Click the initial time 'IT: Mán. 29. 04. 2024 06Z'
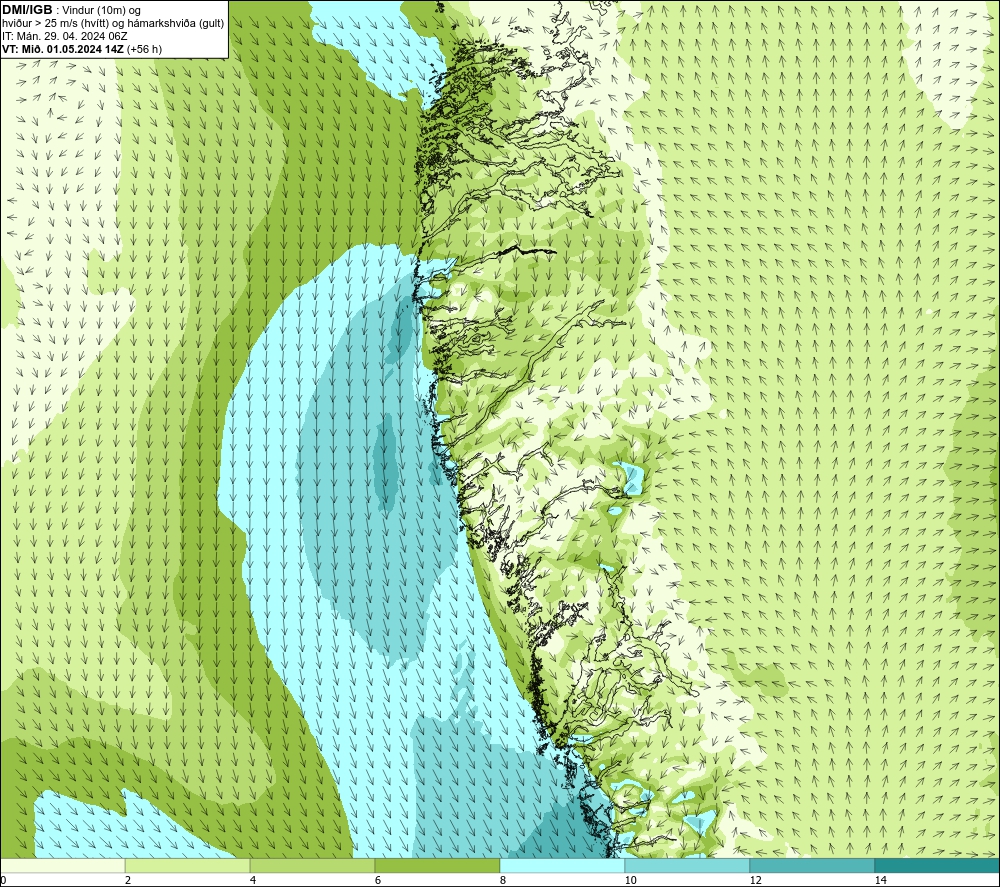 point(64,36)
